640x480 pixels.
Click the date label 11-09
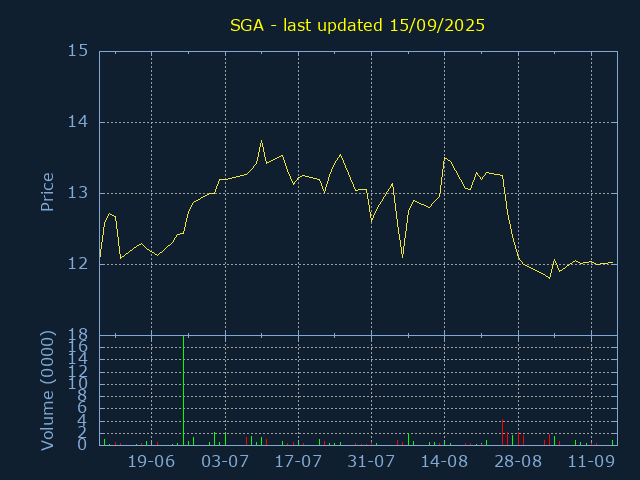pos(591,462)
